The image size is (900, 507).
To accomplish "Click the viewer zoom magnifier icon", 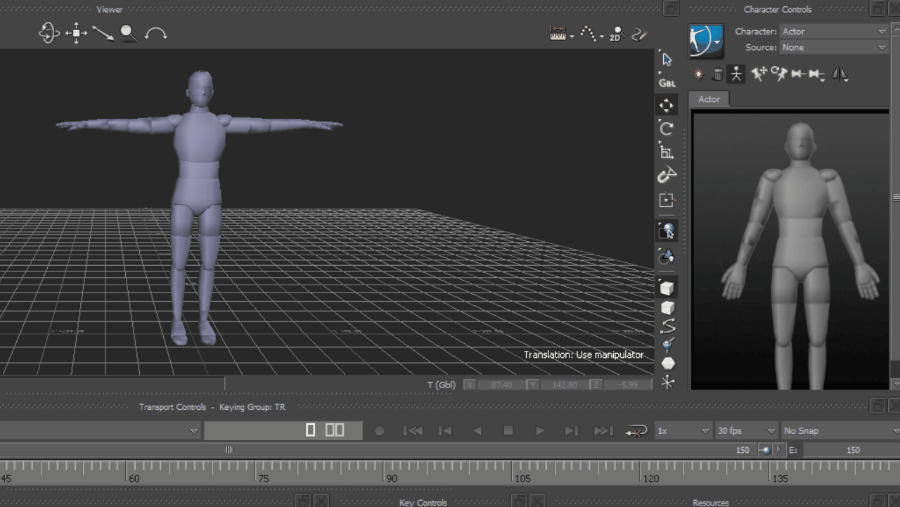I will [128, 33].
